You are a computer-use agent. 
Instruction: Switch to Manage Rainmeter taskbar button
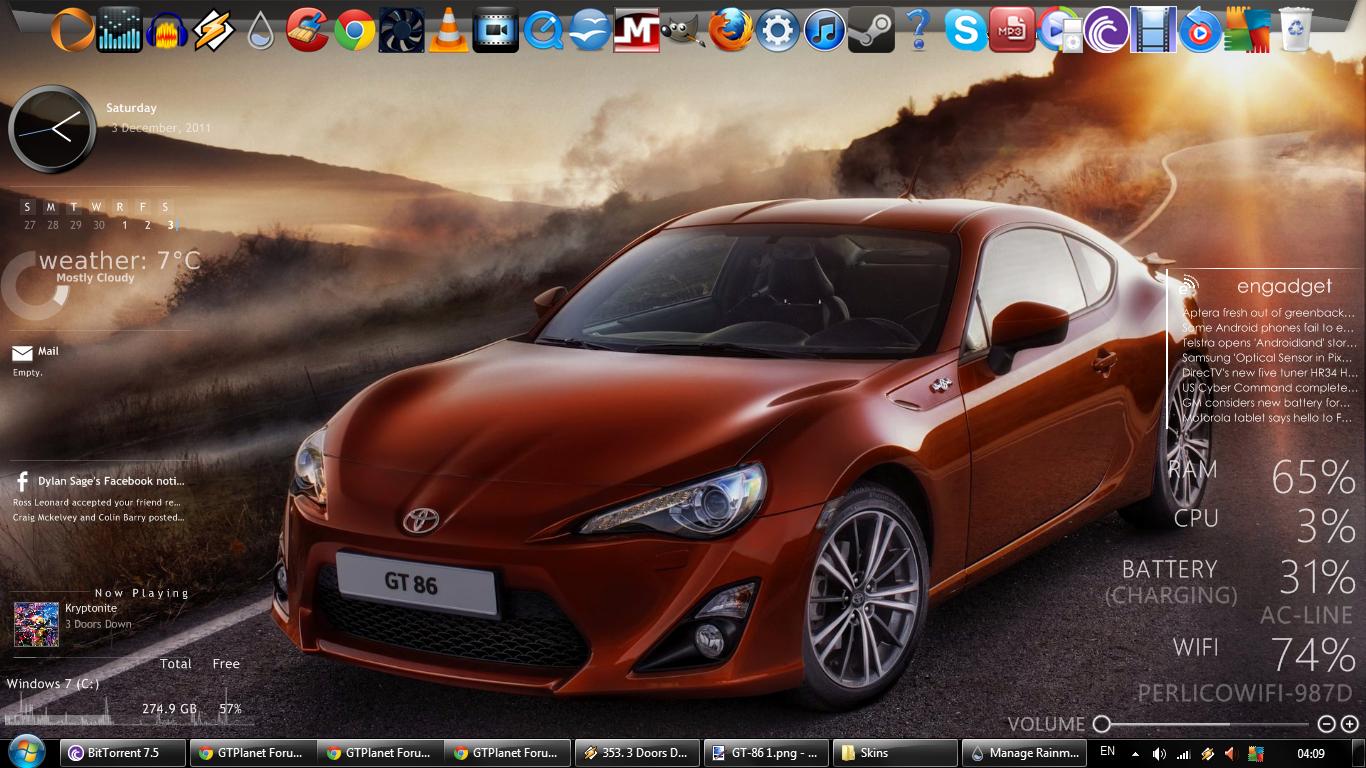(x=1024, y=753)
